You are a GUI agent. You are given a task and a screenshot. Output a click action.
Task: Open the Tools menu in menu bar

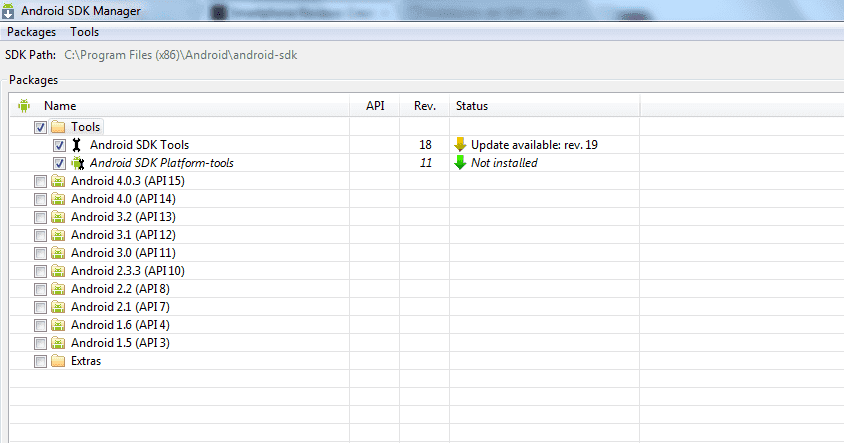(85, 32)
